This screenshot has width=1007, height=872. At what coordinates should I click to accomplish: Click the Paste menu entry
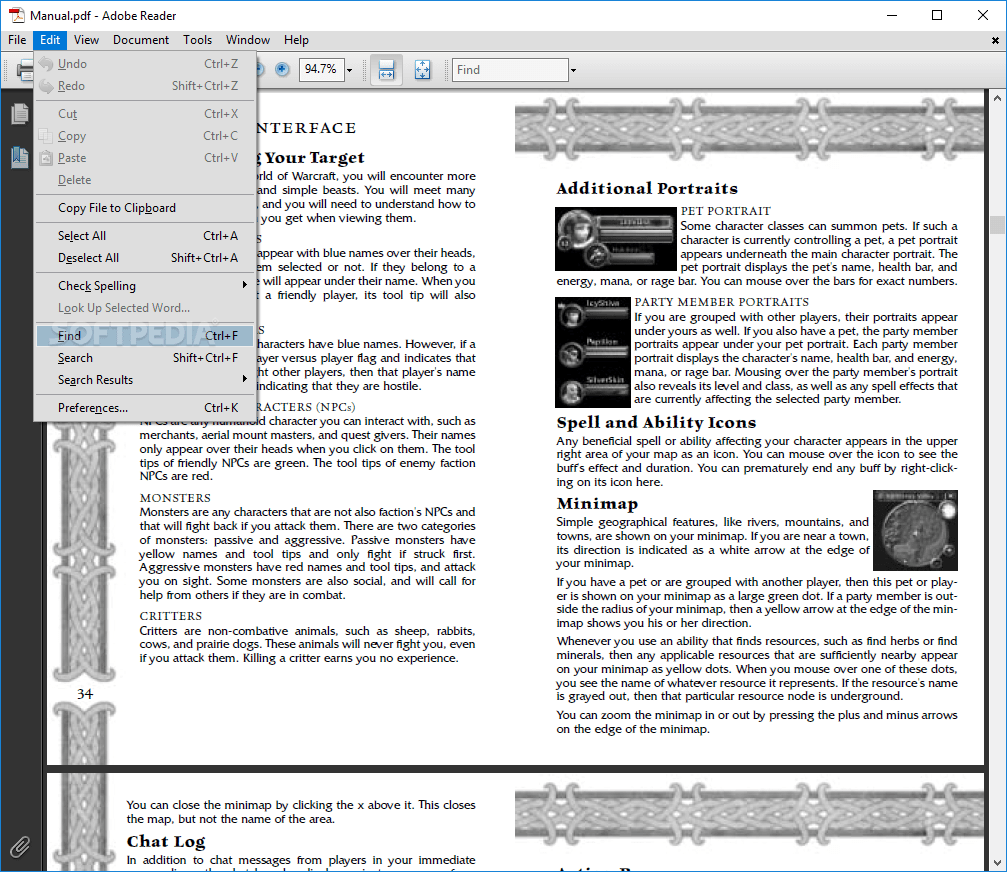[x=145, y=157]
